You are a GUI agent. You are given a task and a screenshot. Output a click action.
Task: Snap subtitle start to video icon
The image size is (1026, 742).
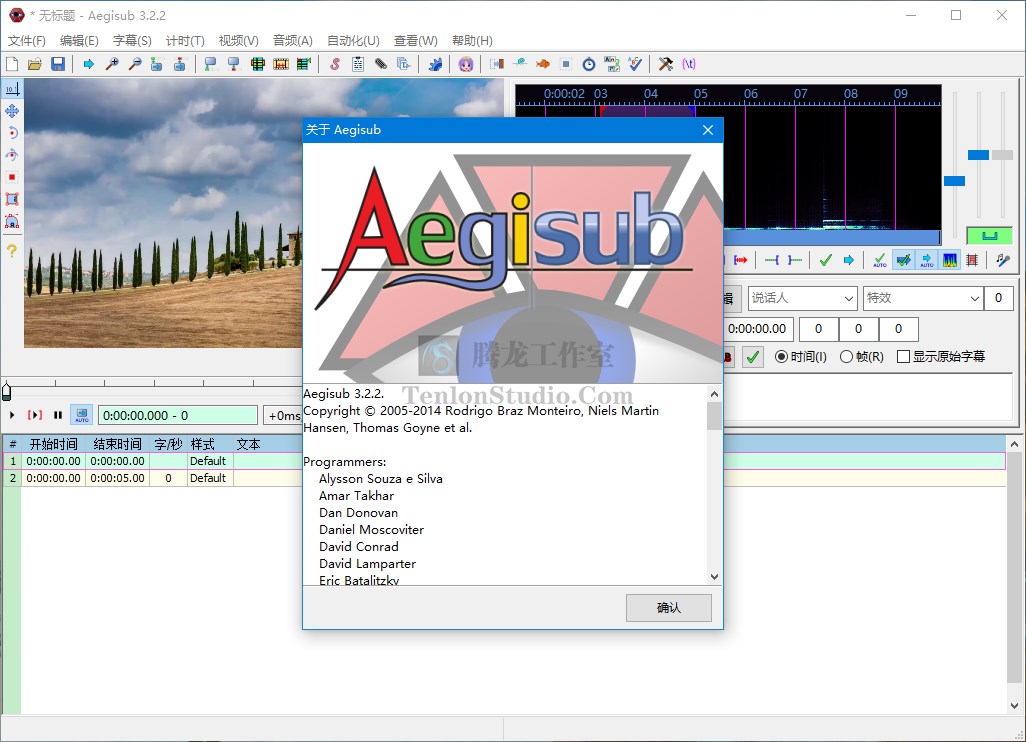(211, 63)
